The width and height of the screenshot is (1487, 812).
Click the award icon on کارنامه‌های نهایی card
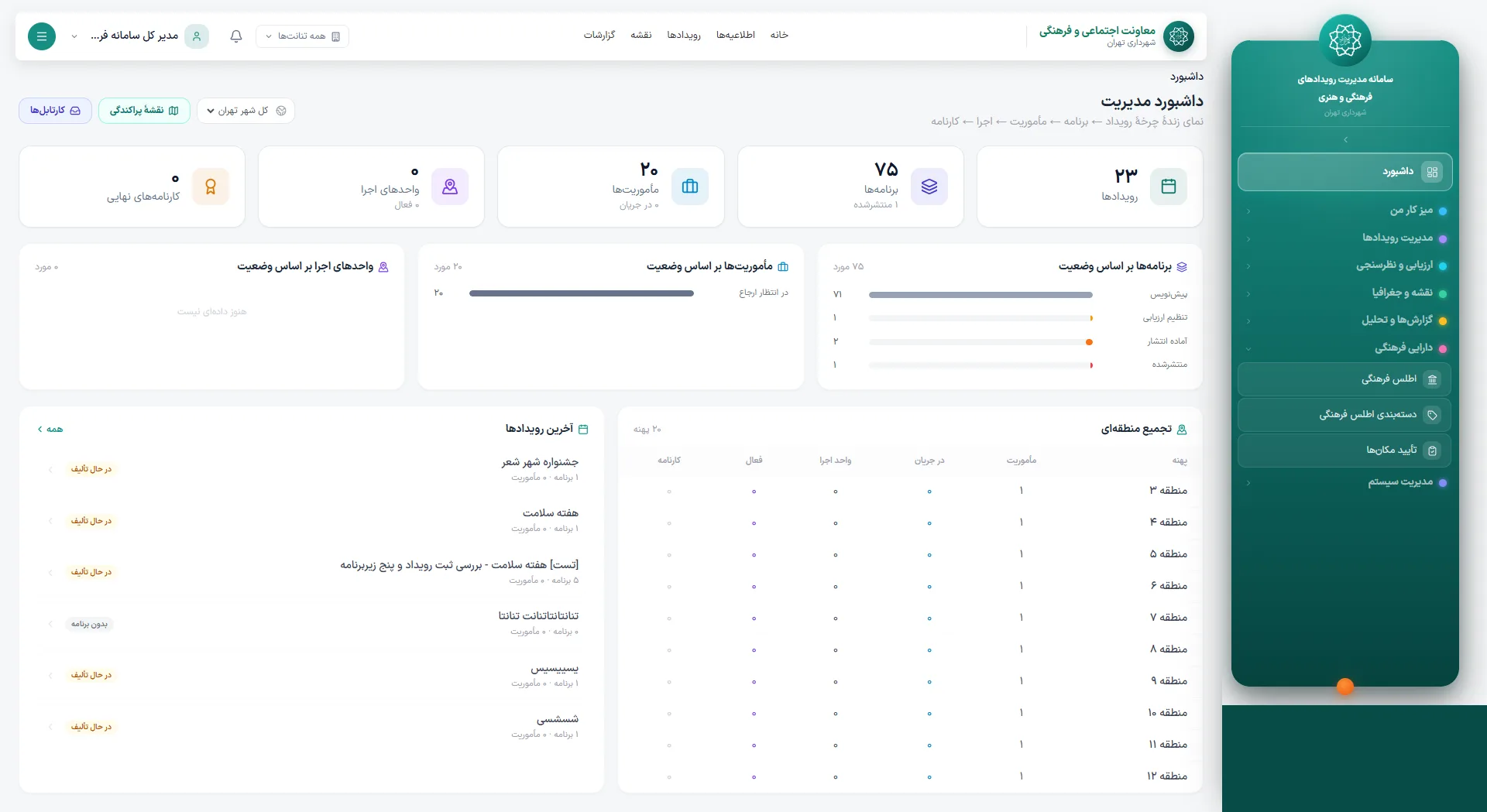click(211, 187)
